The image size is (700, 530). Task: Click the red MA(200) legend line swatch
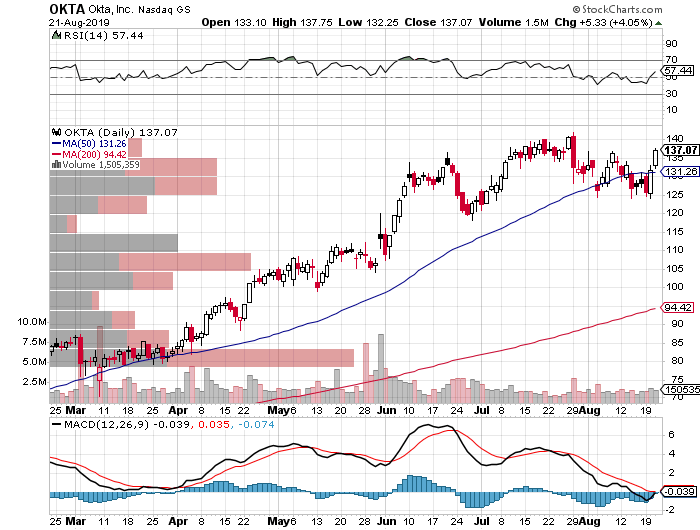pyautogui.click(x=56, y=154)
